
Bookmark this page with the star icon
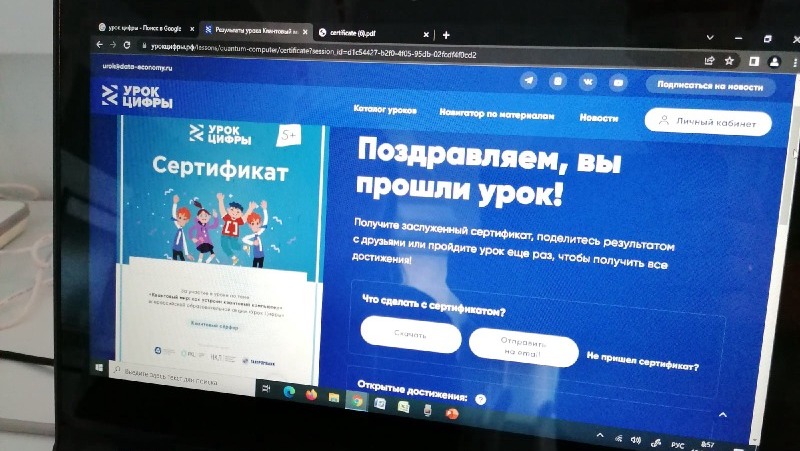pos(730,61)
